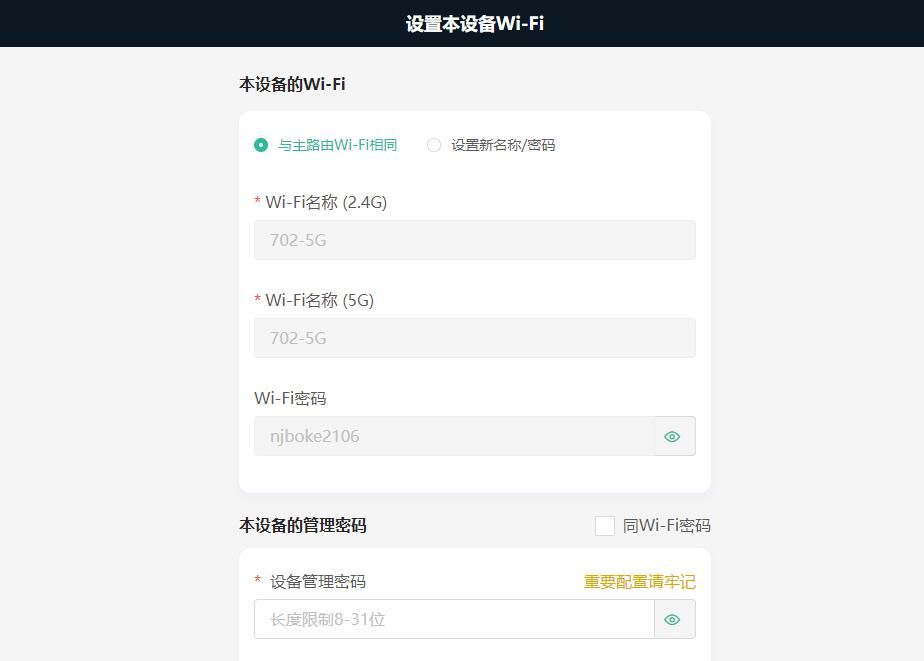Click the 设置本设备Wi-Fi page title
Screen dimensions: 924x661
click(x=475, y=24)
